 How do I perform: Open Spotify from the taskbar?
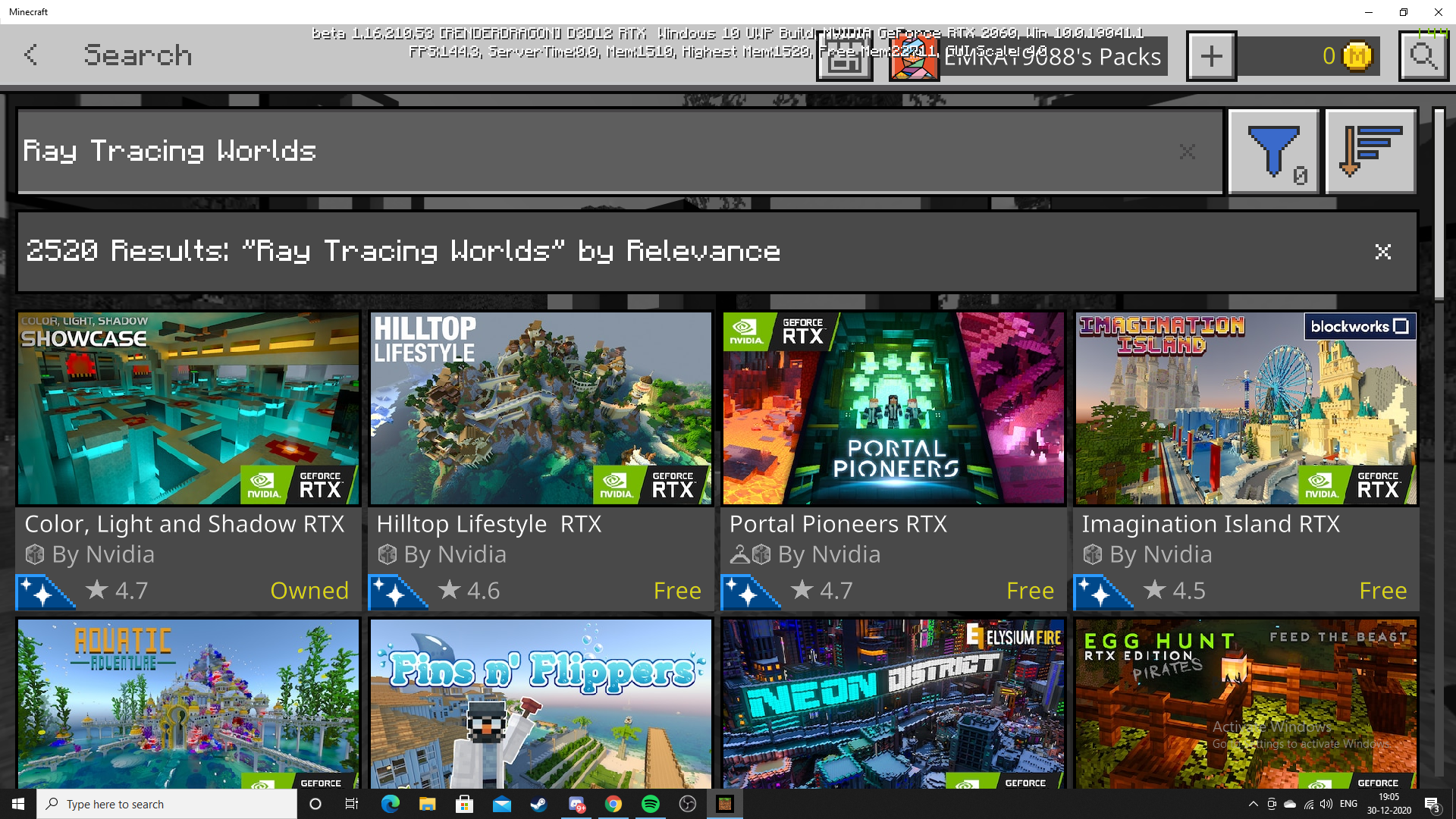tap(650, 804)
